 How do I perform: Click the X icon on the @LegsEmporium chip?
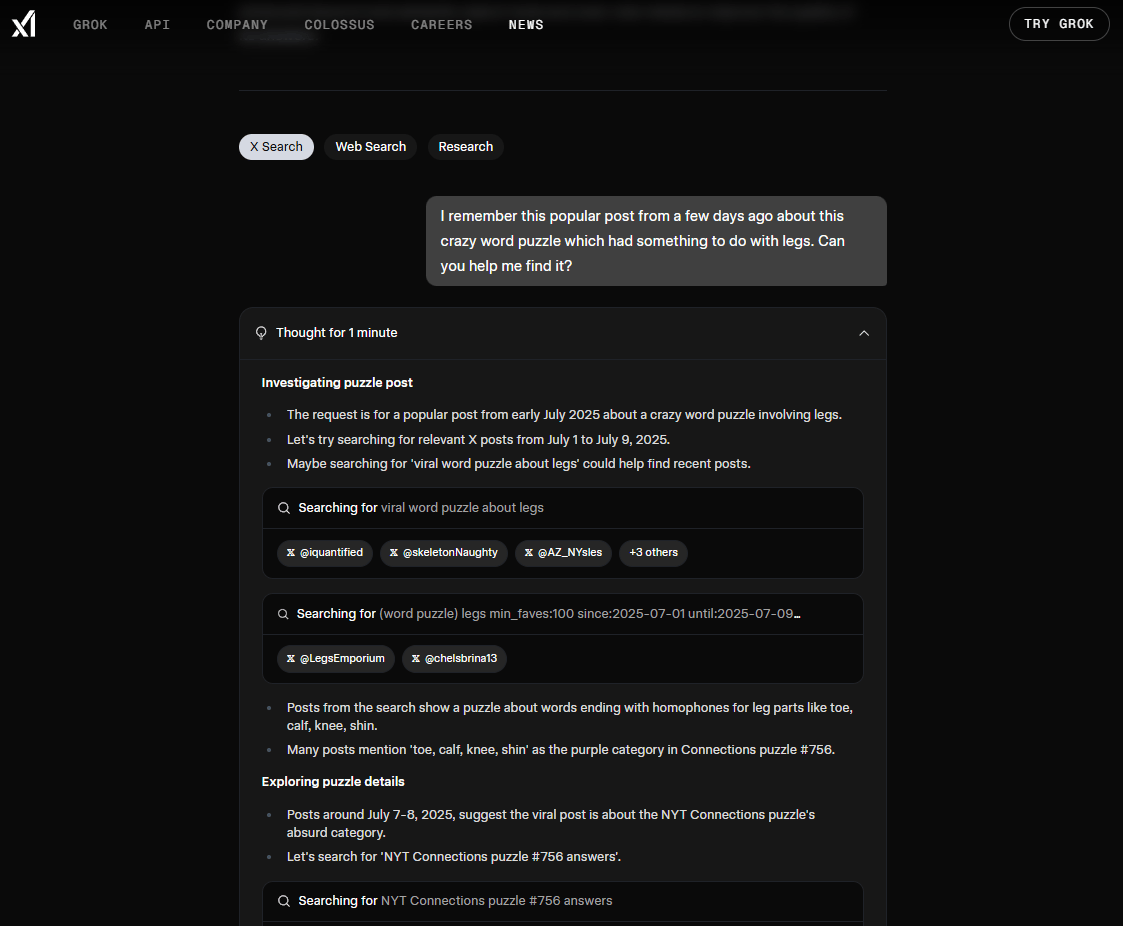pos(291,659)
